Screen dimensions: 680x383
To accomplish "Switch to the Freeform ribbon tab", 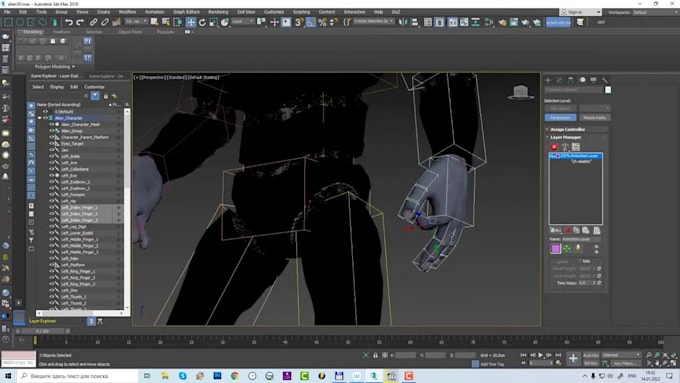I will click(x=61, y=32).
